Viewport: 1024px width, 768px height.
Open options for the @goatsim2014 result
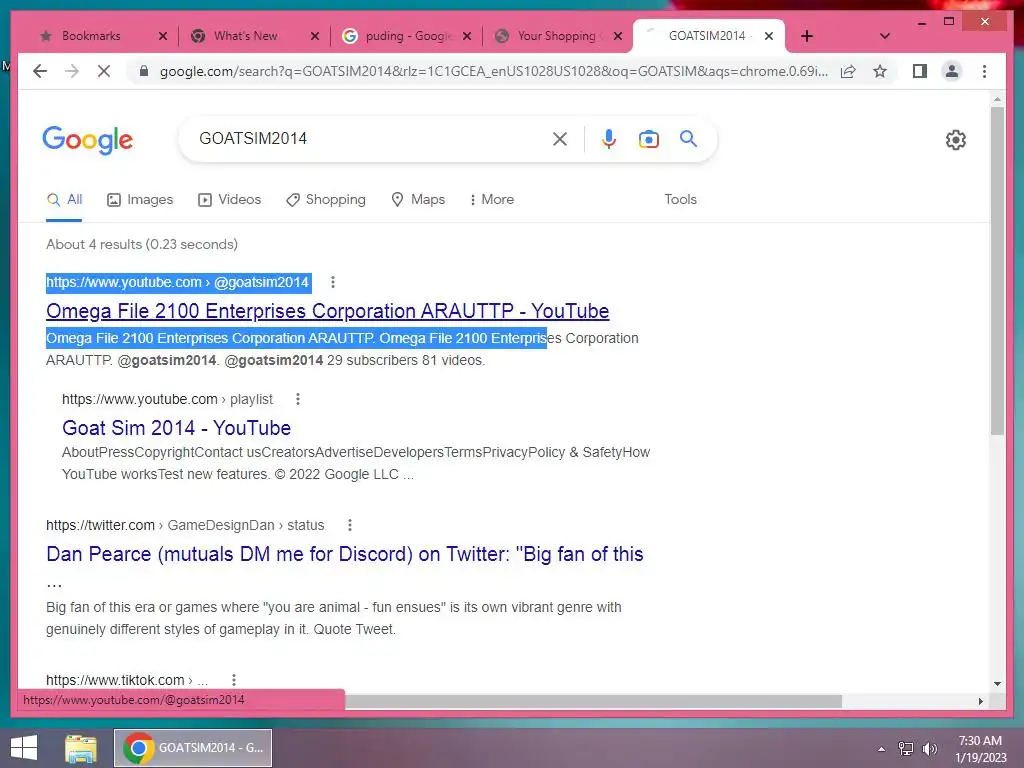coord(333,282)
